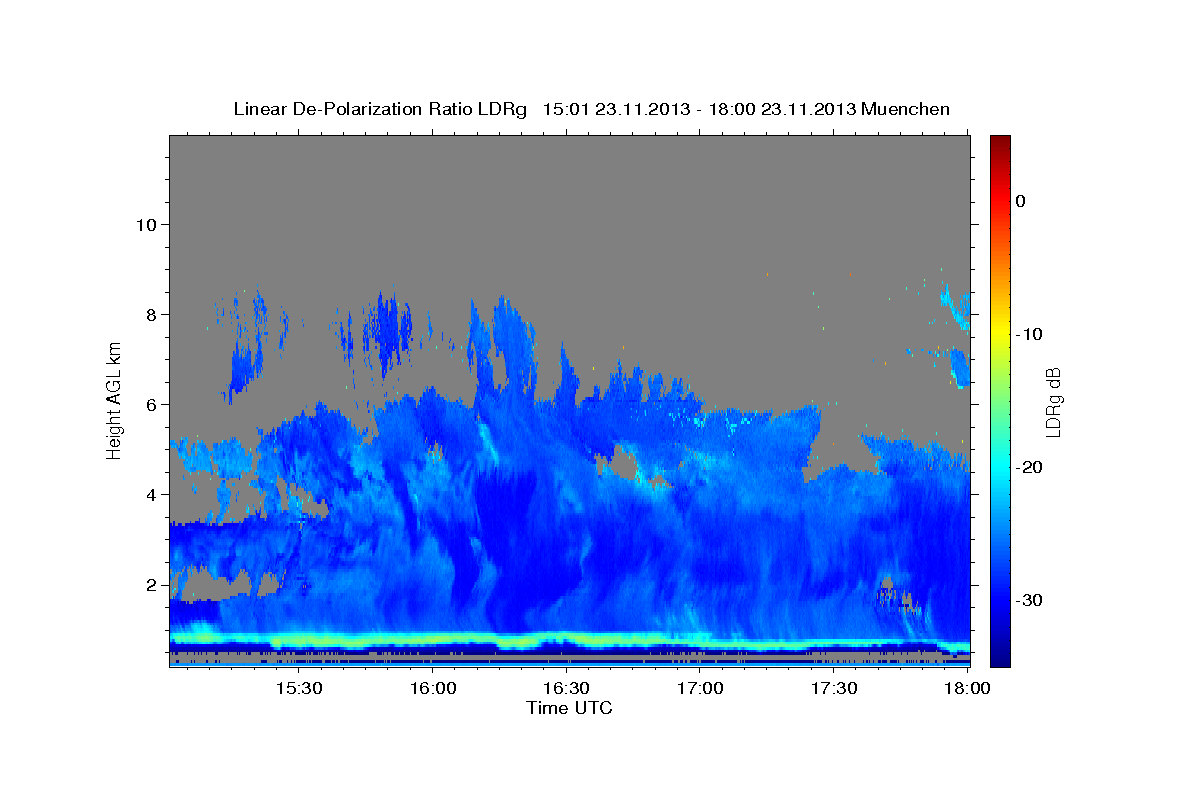This screenshot has width=1200, height=800.
Task: Click the height tick label 4
Action: pyautogui.click(x=151, y=494)
